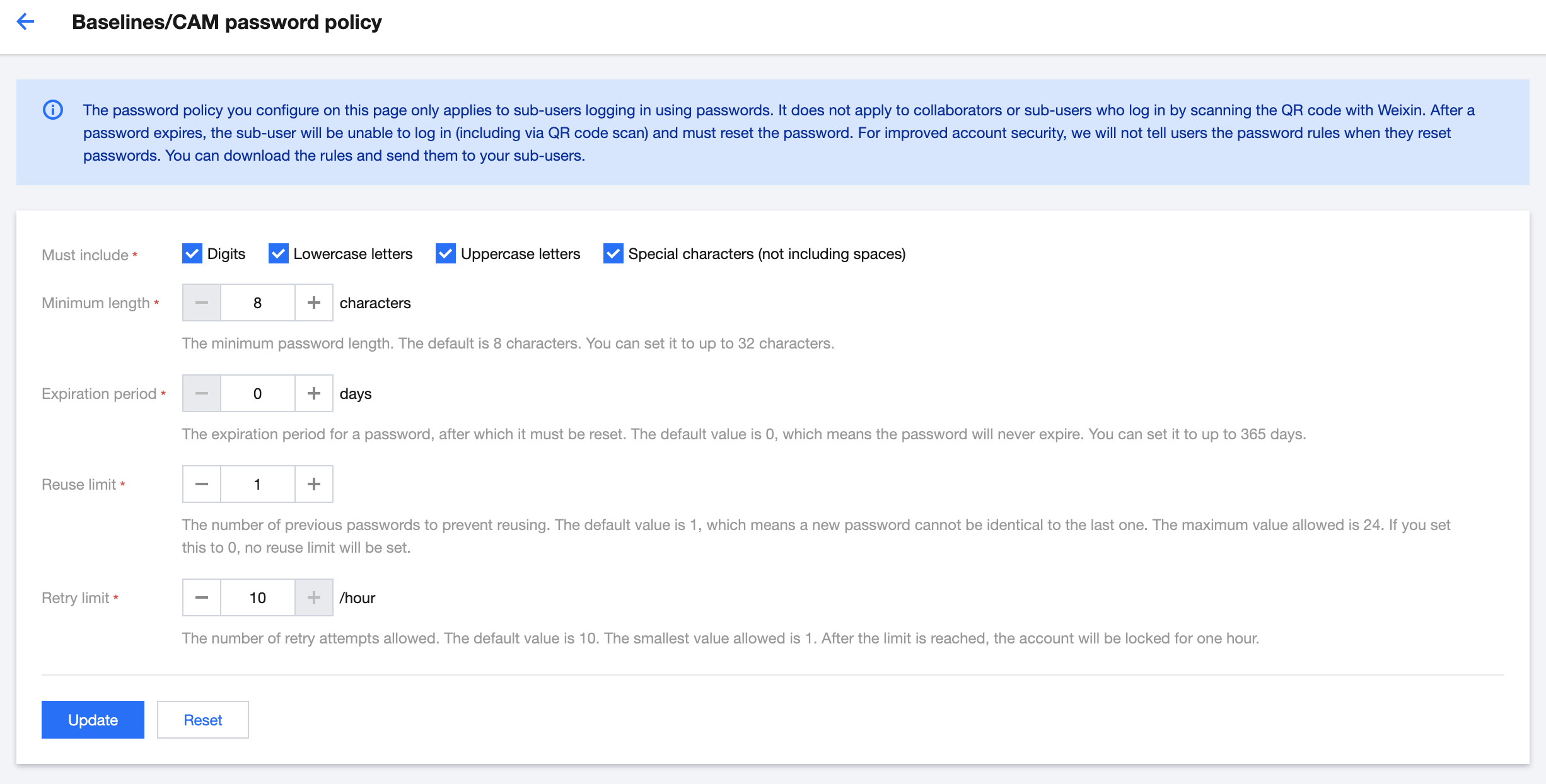Click the back arrow icon
This screenshot has height=784, width=1546.
[x=25, y=22]
